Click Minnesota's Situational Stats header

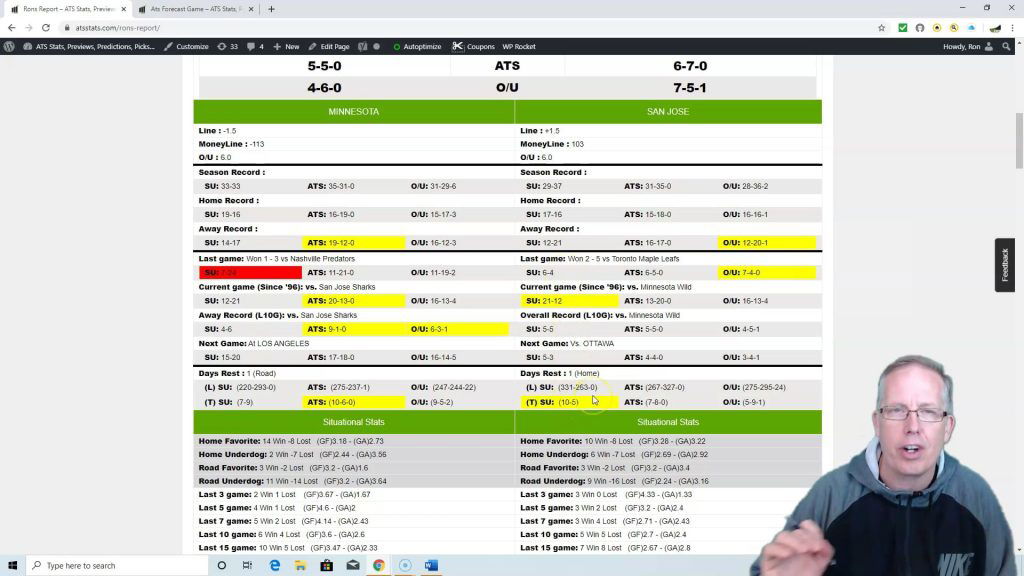coord(354,422)
